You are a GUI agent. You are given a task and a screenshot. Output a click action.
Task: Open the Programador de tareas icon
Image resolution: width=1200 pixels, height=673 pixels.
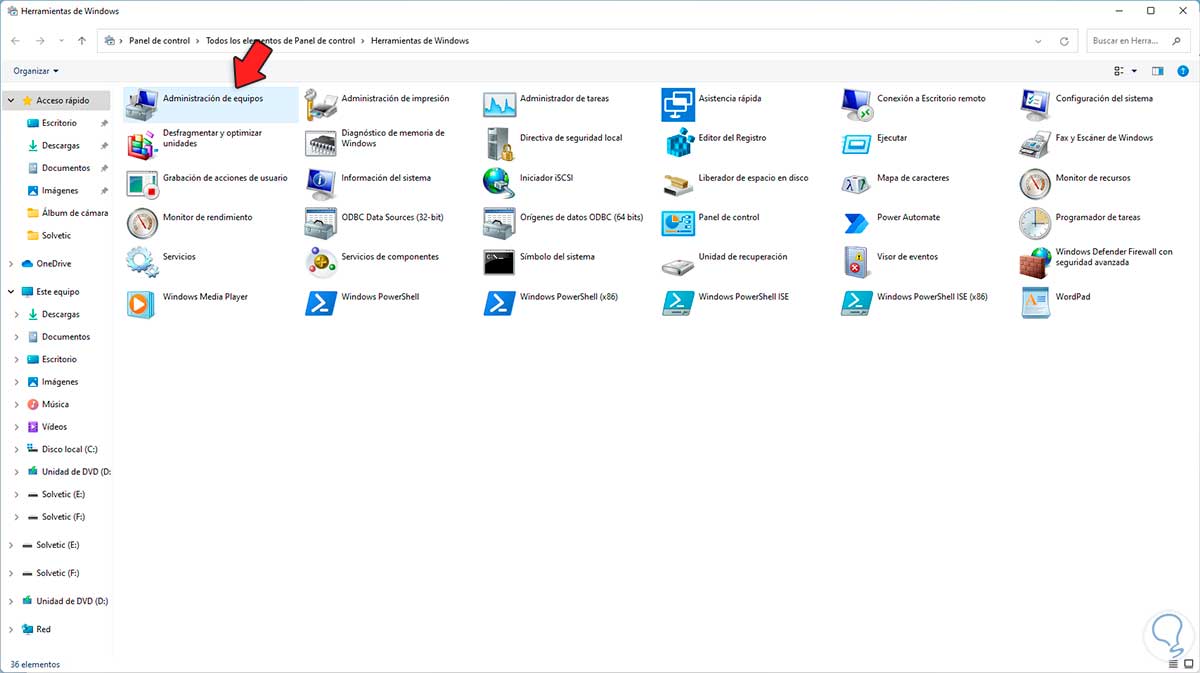coord(1035,222)
